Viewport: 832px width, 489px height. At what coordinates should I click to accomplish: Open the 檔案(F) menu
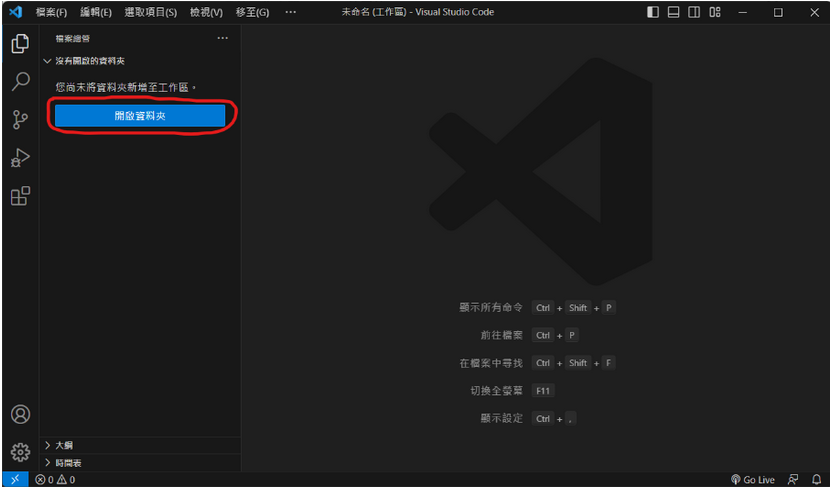(x=51, y=12)
